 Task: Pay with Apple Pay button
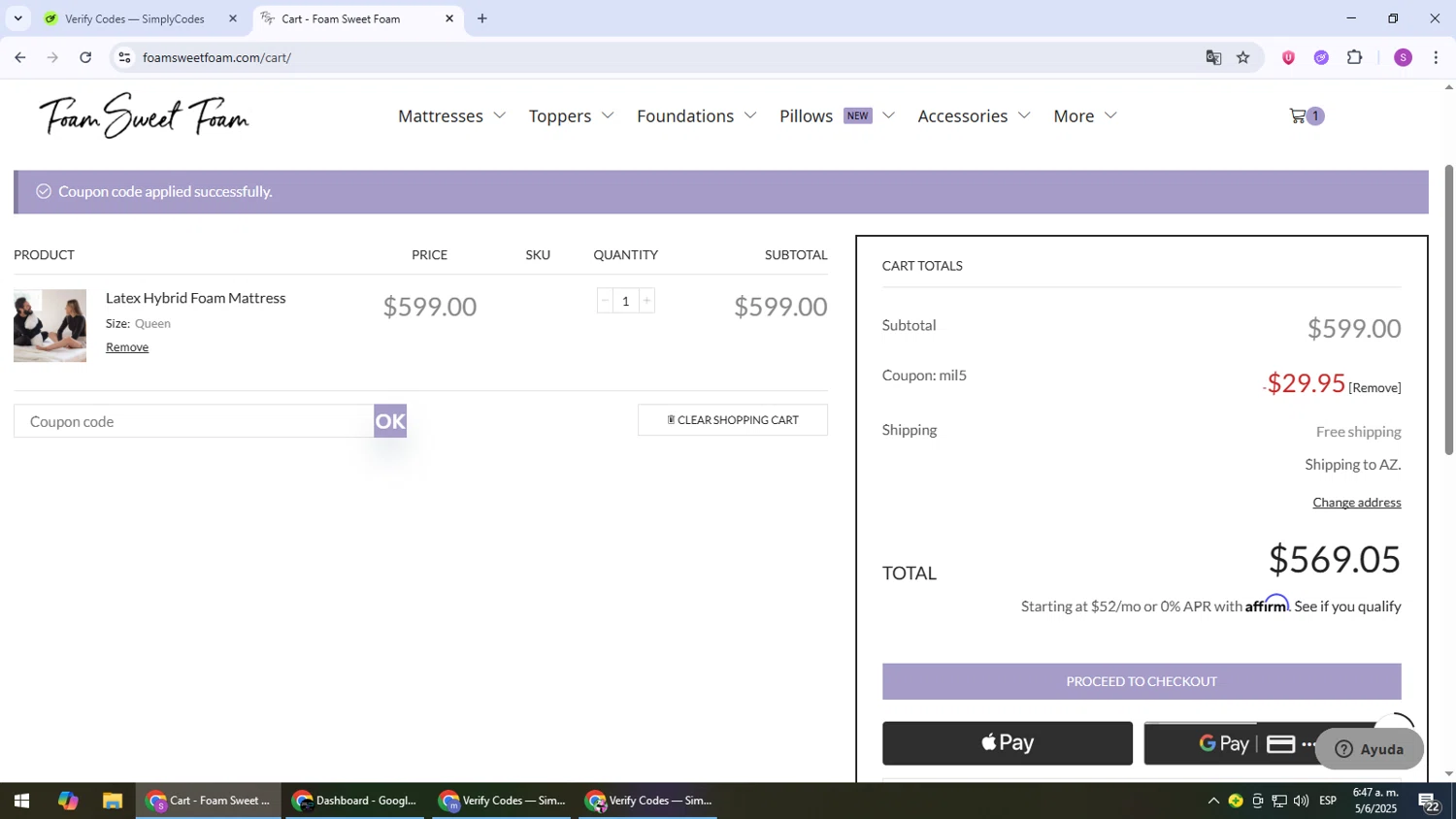1008,743
